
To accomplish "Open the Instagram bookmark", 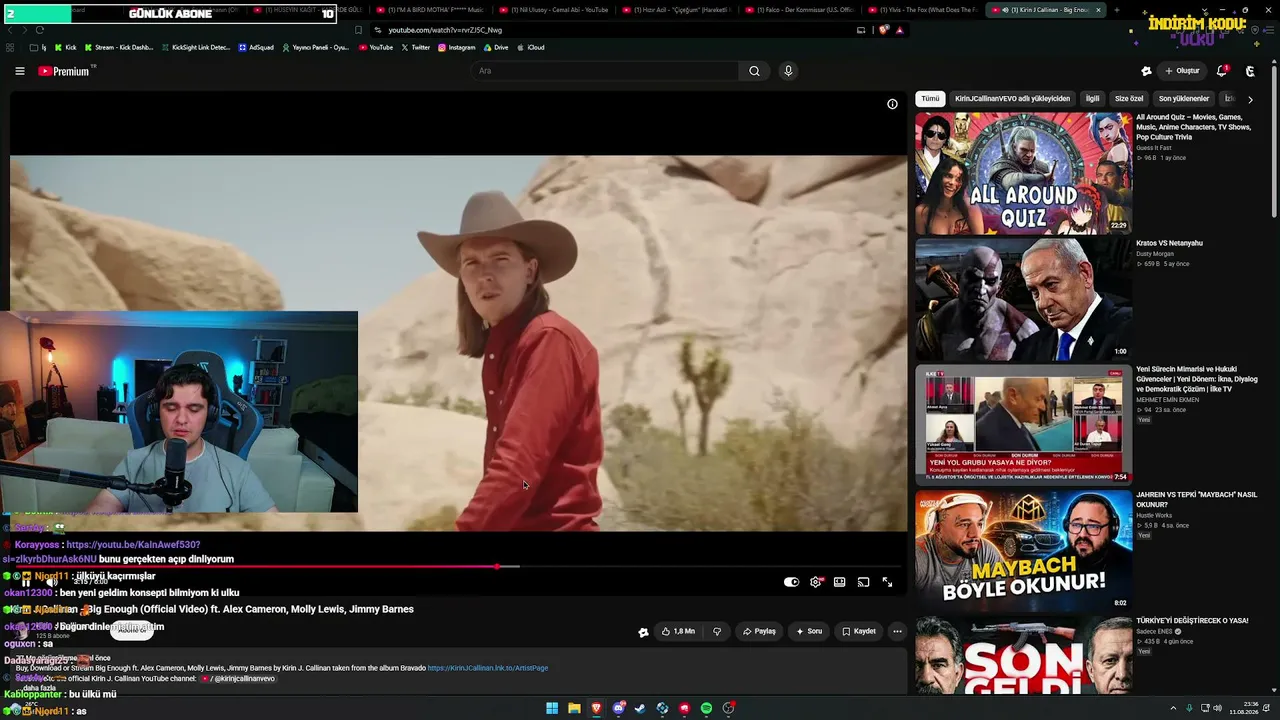I will click(x=457, y=47).
